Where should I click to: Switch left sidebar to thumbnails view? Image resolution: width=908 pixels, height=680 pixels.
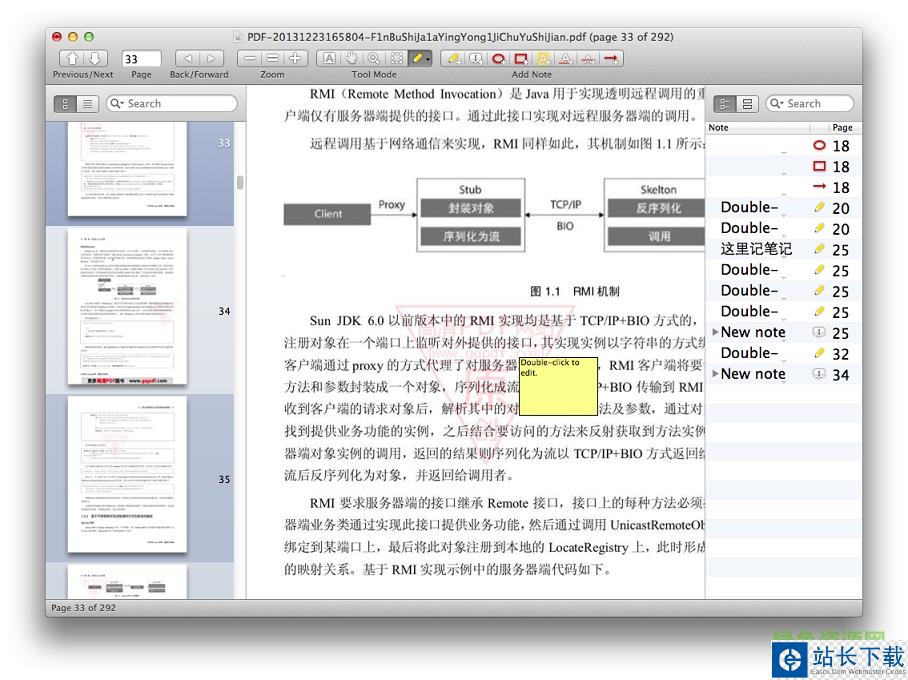[x=66, y=103]
